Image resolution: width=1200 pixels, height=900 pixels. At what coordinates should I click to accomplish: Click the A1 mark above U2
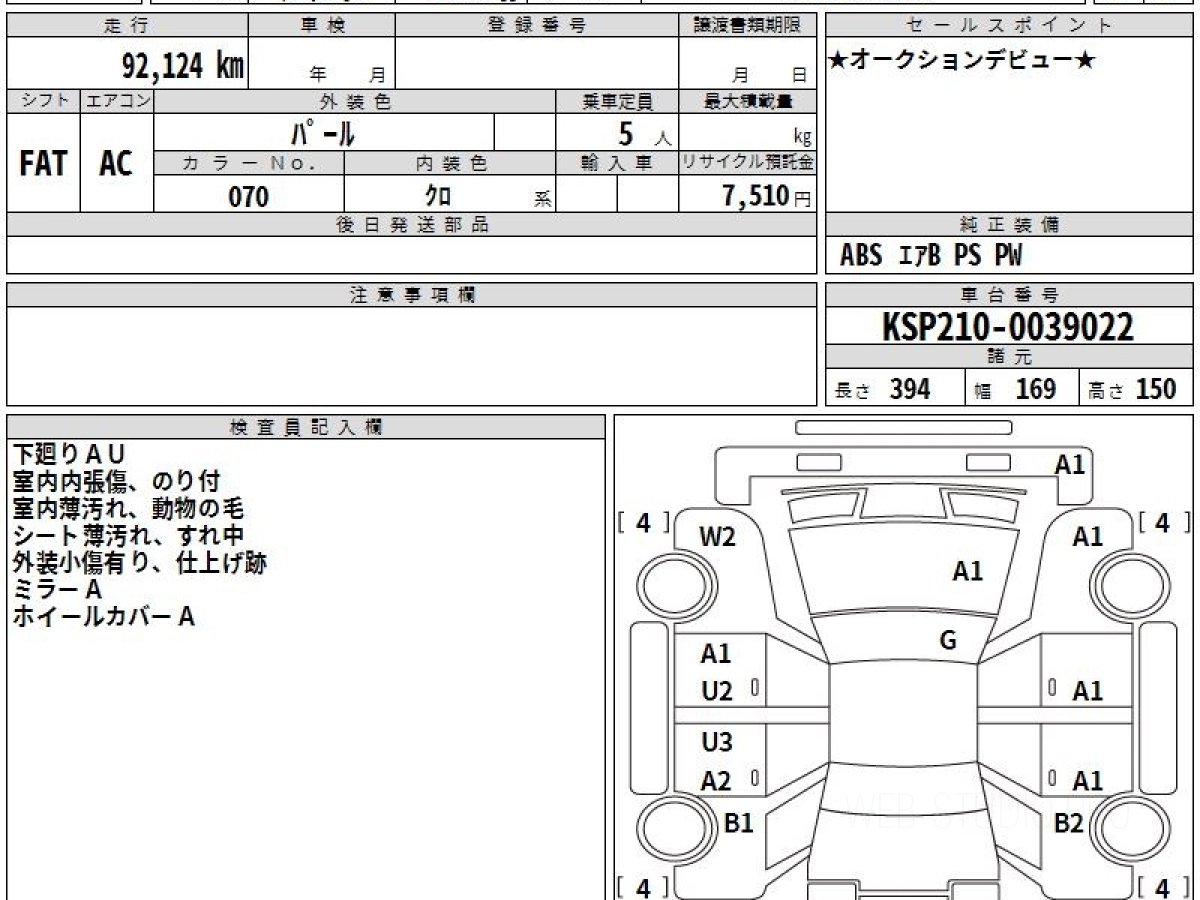[x=716, y=654]
